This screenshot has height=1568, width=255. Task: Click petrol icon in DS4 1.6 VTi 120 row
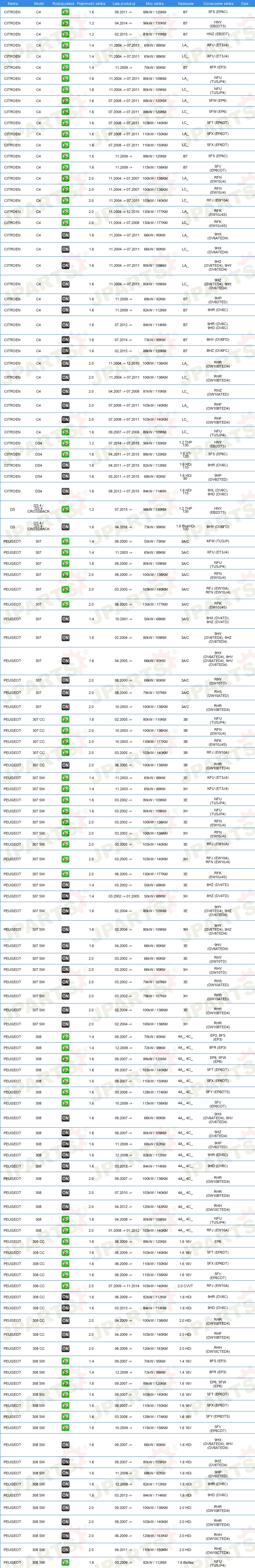click(65, 454)
